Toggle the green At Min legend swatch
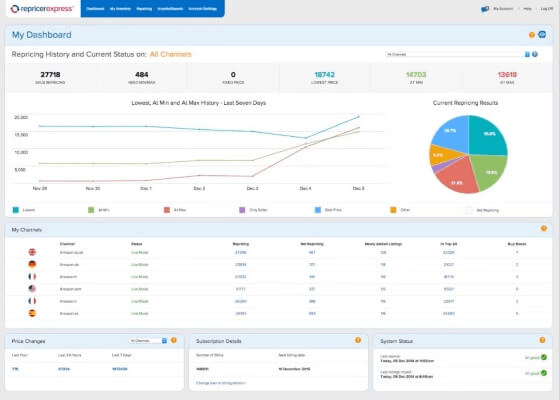The image size is (559, 400). [x=91, y=210]
